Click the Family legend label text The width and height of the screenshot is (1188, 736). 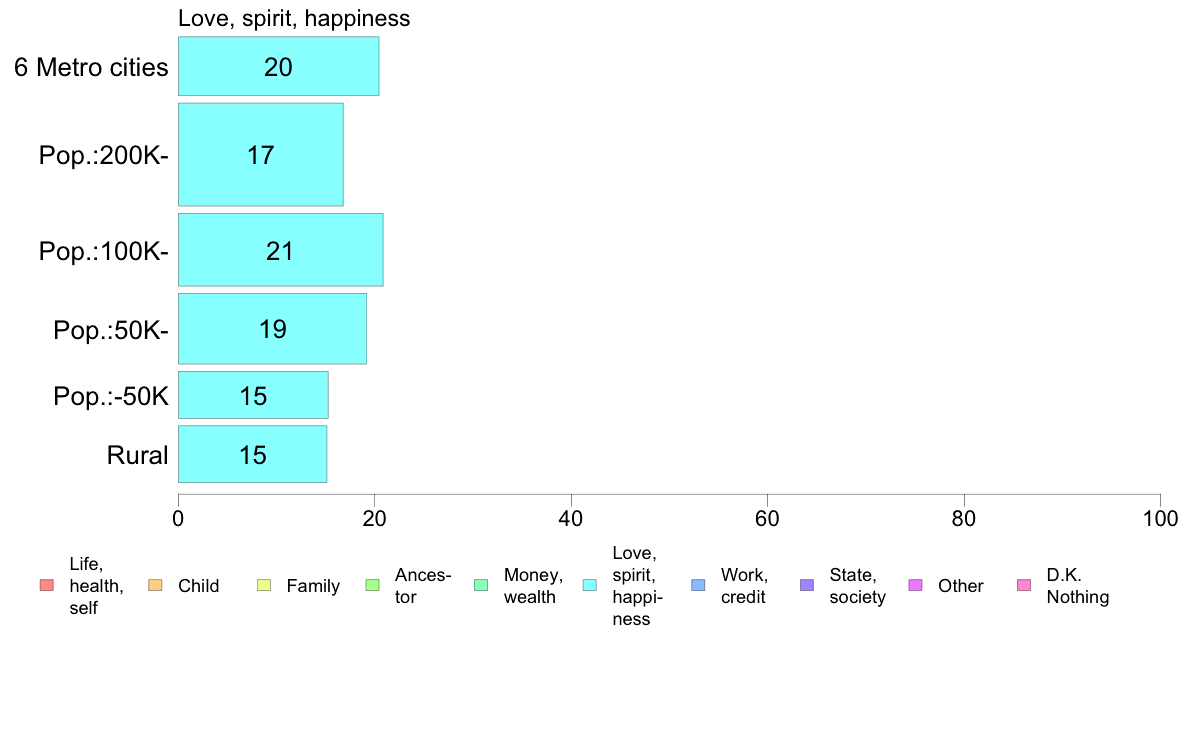[313, 586]
